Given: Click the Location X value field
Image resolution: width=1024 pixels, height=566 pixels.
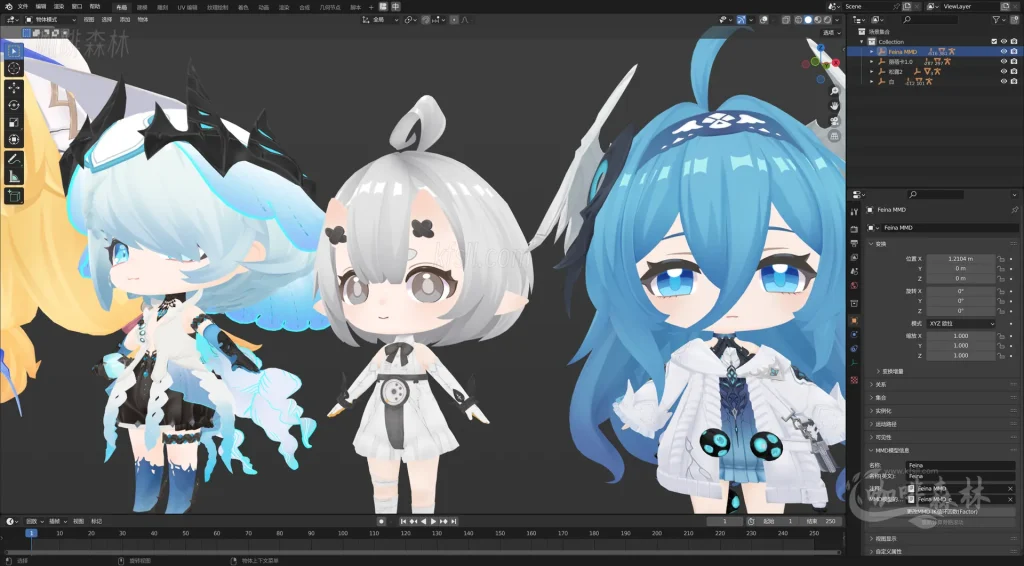Looking at the screenshot, I should [961, 259].
